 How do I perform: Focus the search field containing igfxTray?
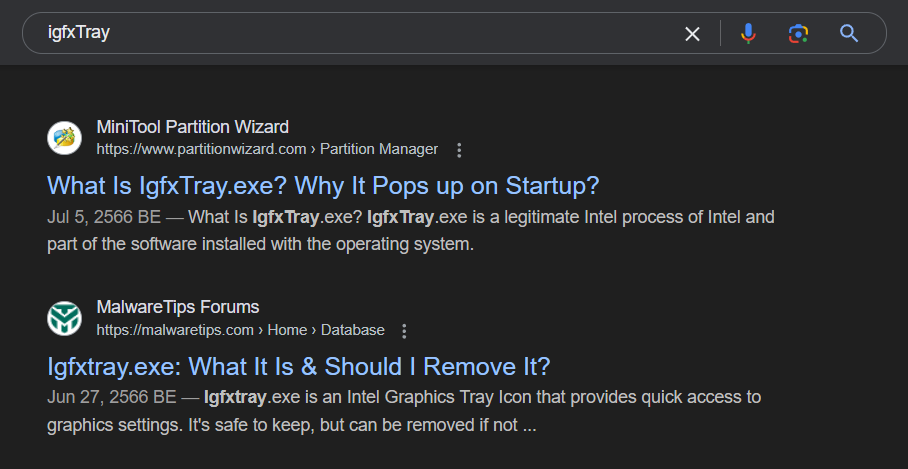coord(359,33)
